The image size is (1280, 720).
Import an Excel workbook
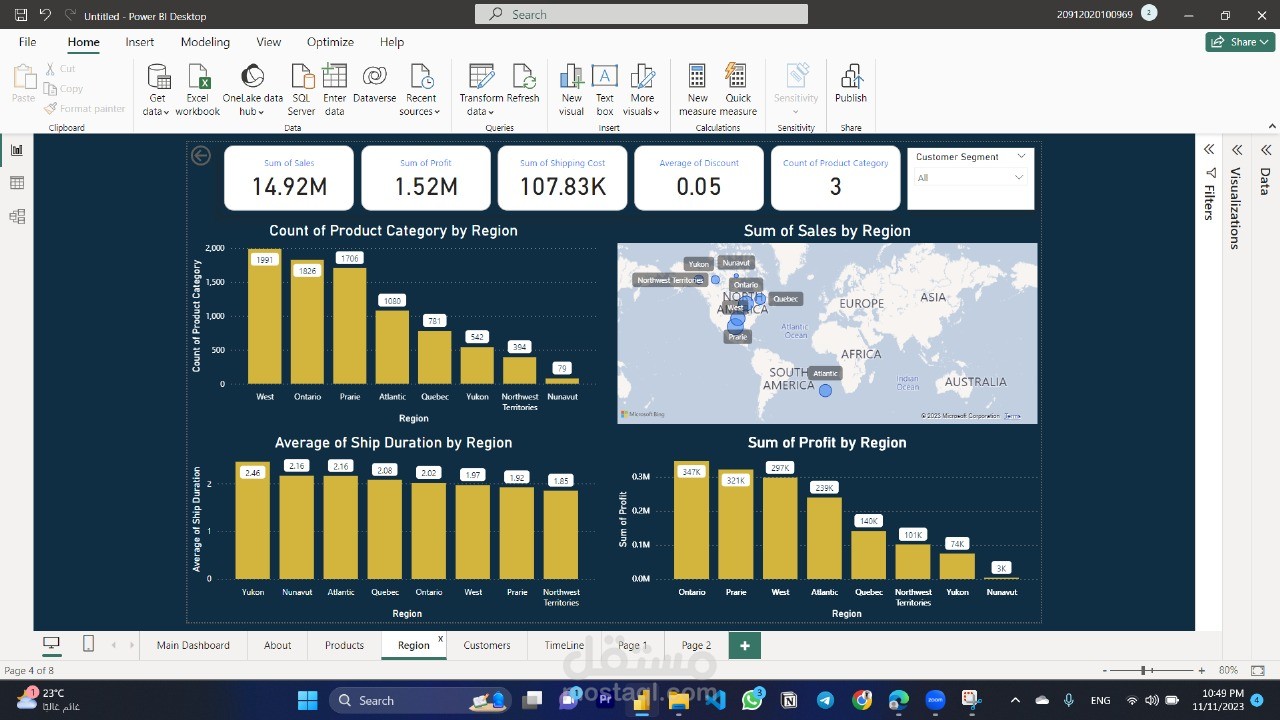click(197, 88)
